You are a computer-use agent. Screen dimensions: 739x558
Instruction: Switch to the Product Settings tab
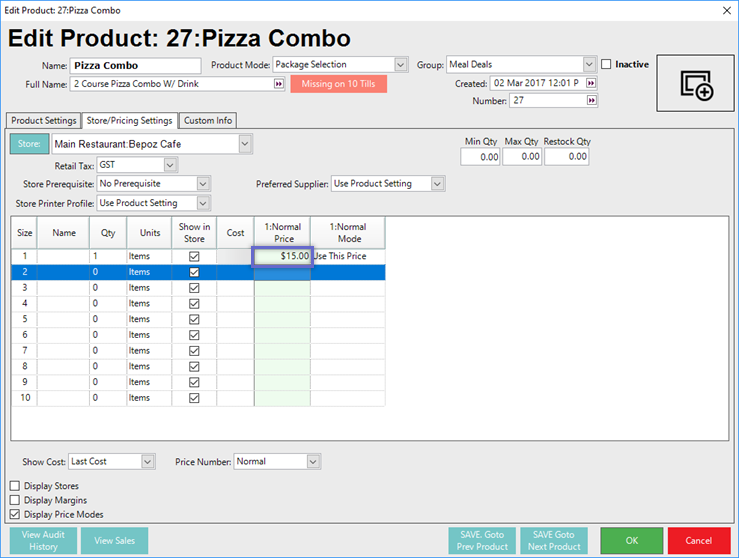(43, 121)
